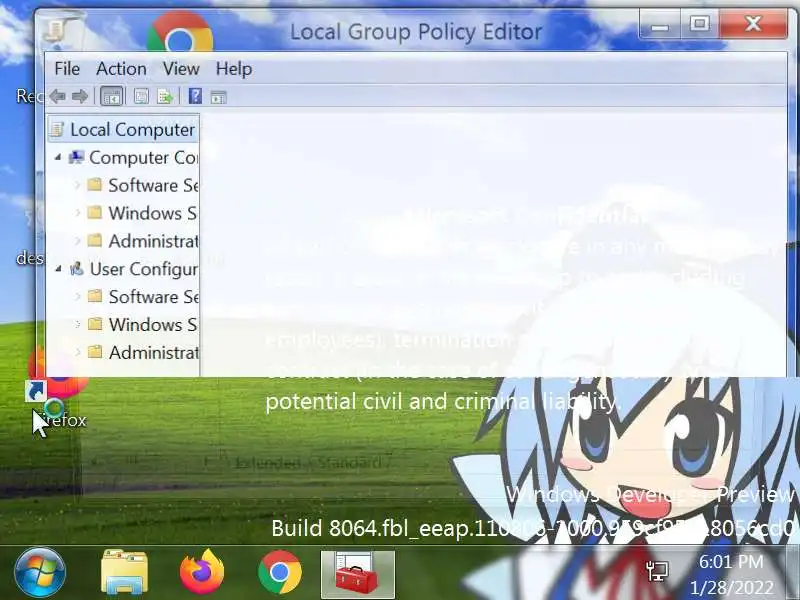Open the clock showing 6:01 PM

(731, 574)
